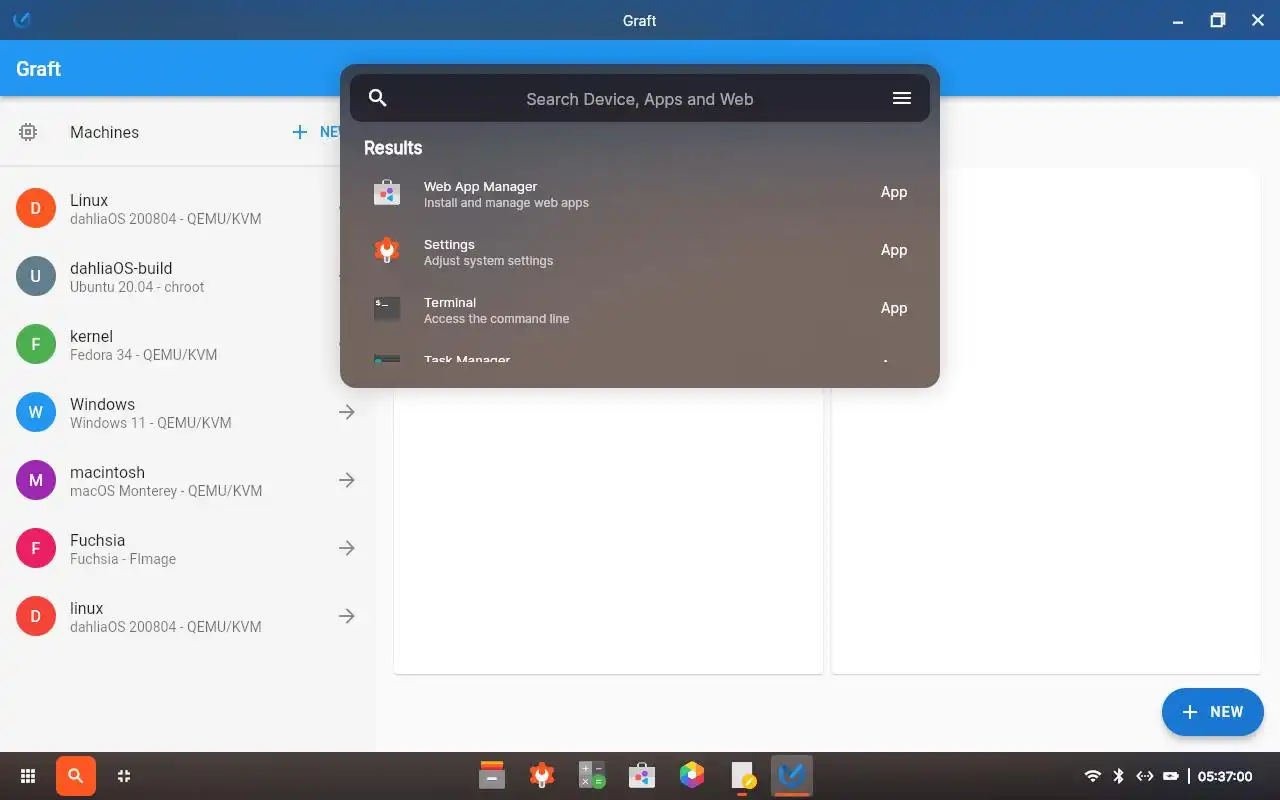Click the clock showing 05:37:00
Viewport: 1280px width, 800px height.
pos(1225,776)
